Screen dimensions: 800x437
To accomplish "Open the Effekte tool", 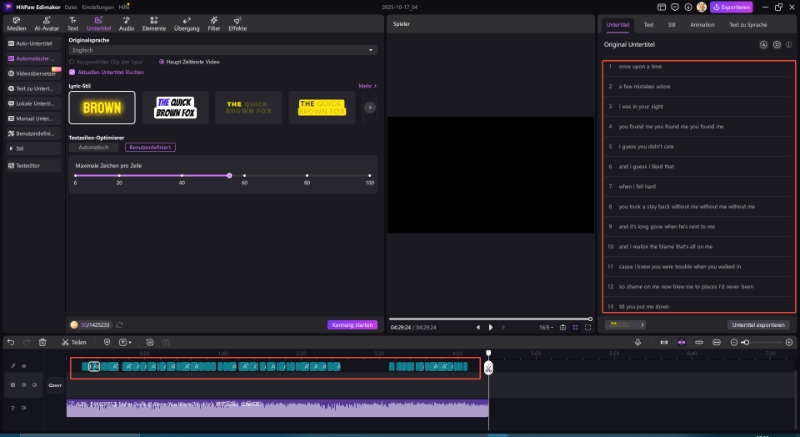I will click(x=237, y=21).
